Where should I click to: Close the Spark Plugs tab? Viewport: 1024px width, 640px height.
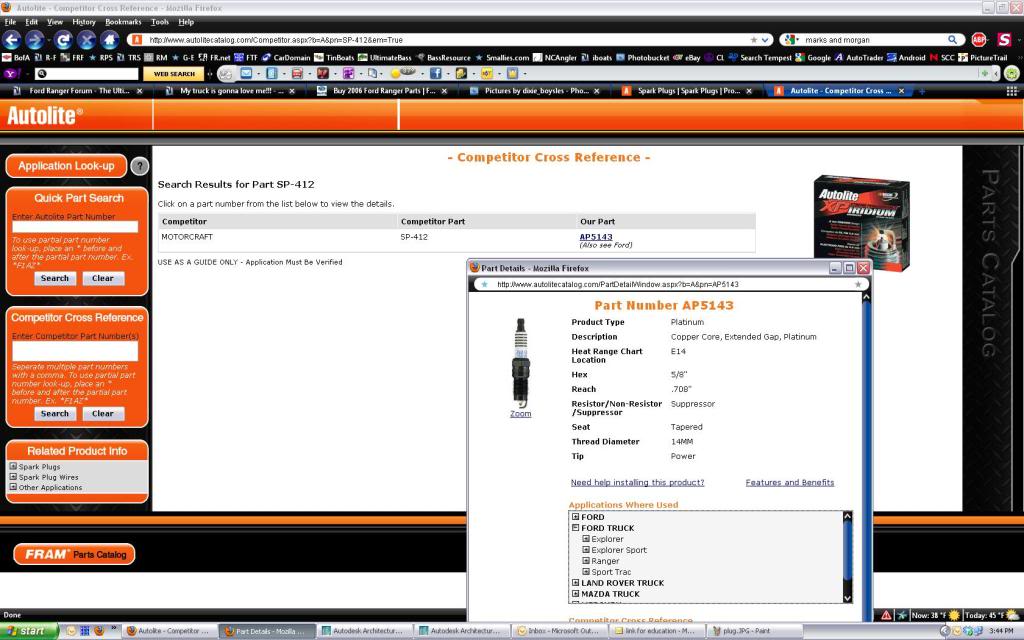pyautogui.click(x=749, y=91)
